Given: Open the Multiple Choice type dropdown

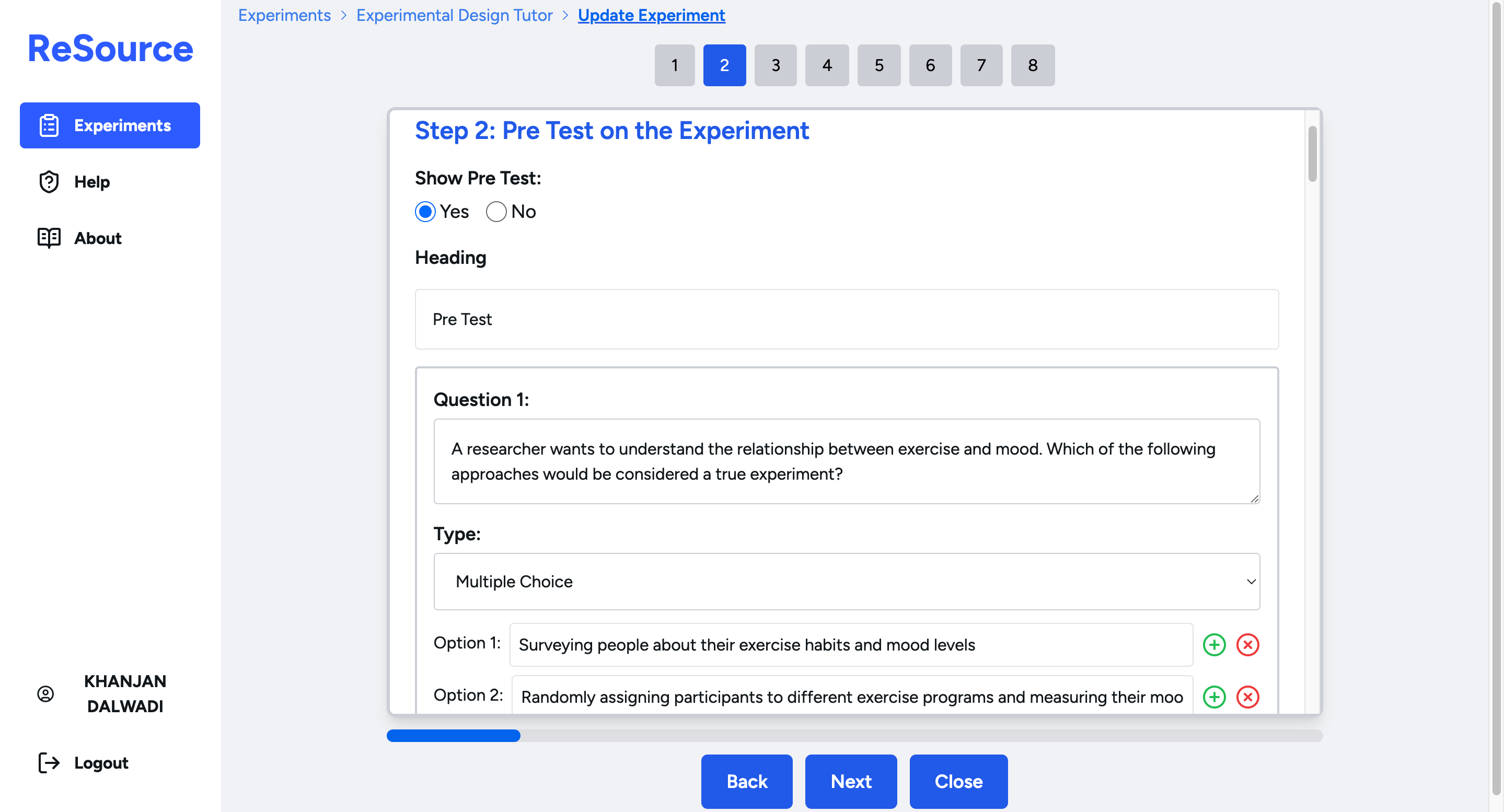Looking at the screenshot, I should [846, 582].
